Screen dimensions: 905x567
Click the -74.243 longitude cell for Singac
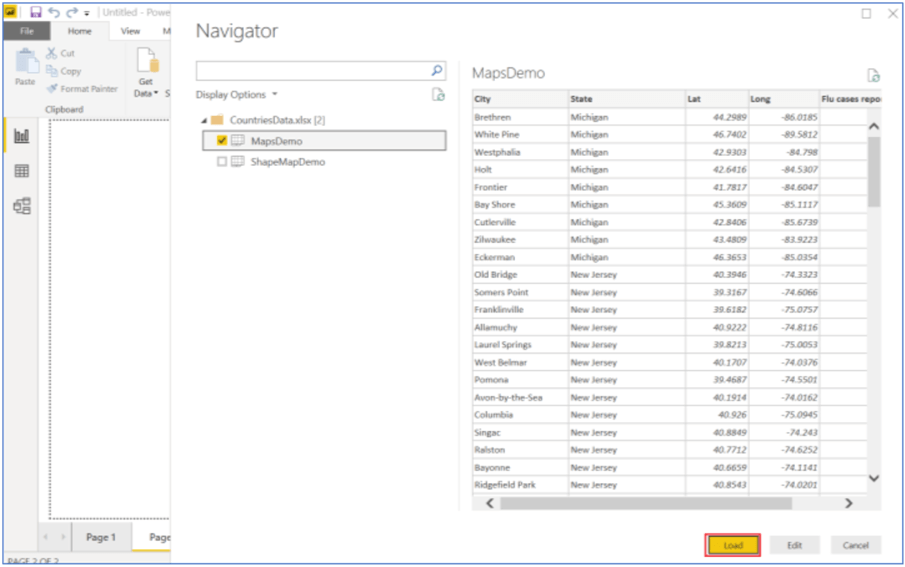[x=784, y=432]
